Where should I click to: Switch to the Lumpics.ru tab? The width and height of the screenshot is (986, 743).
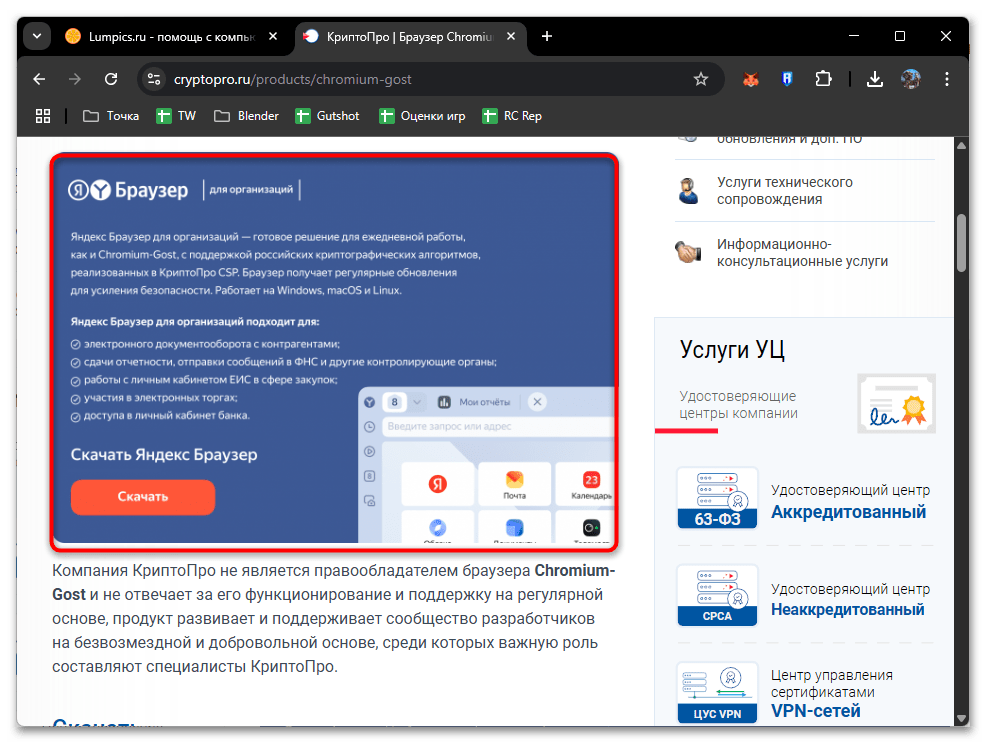click(x=172, y=36)
